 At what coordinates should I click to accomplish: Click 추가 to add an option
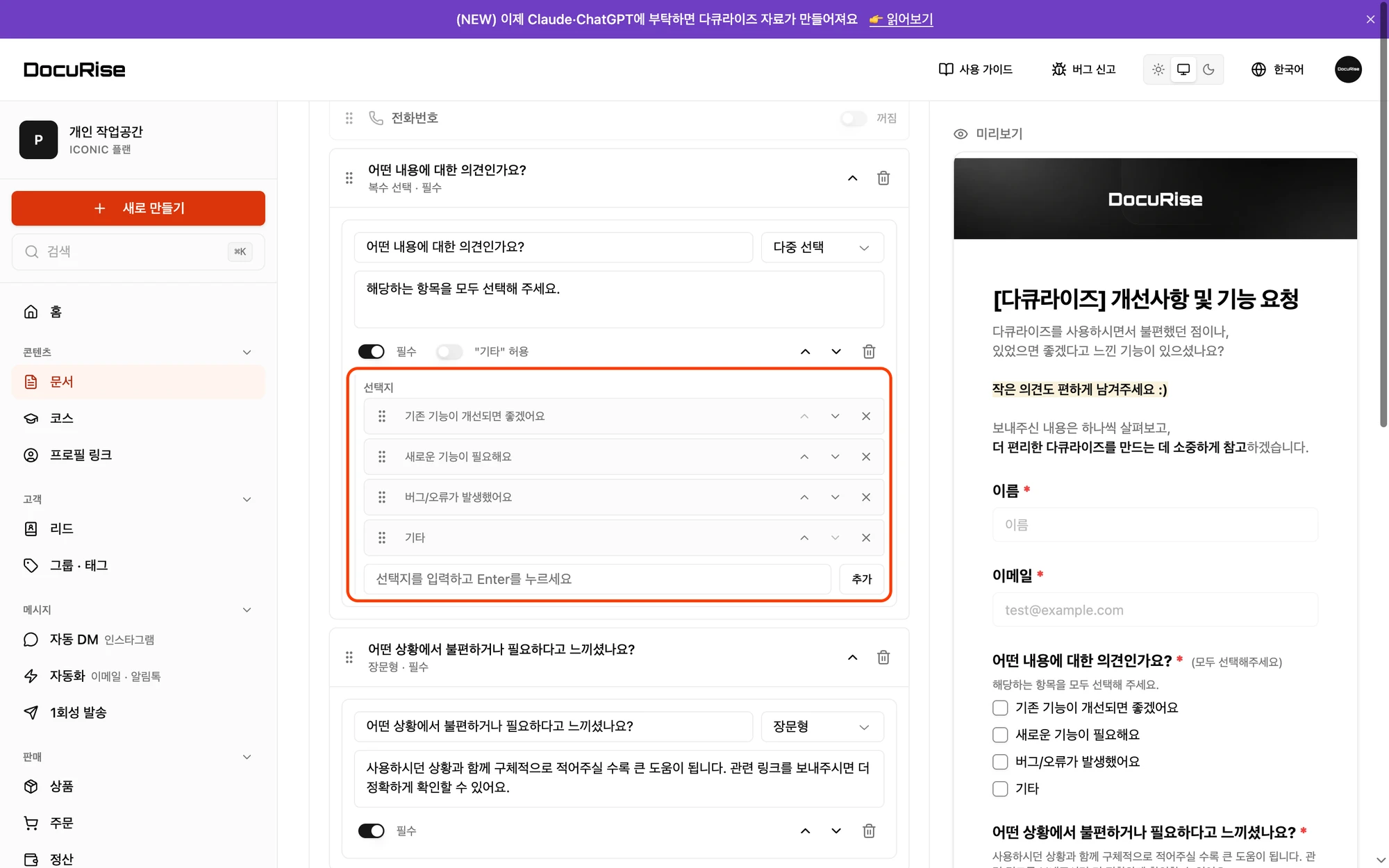click(861, 578)
